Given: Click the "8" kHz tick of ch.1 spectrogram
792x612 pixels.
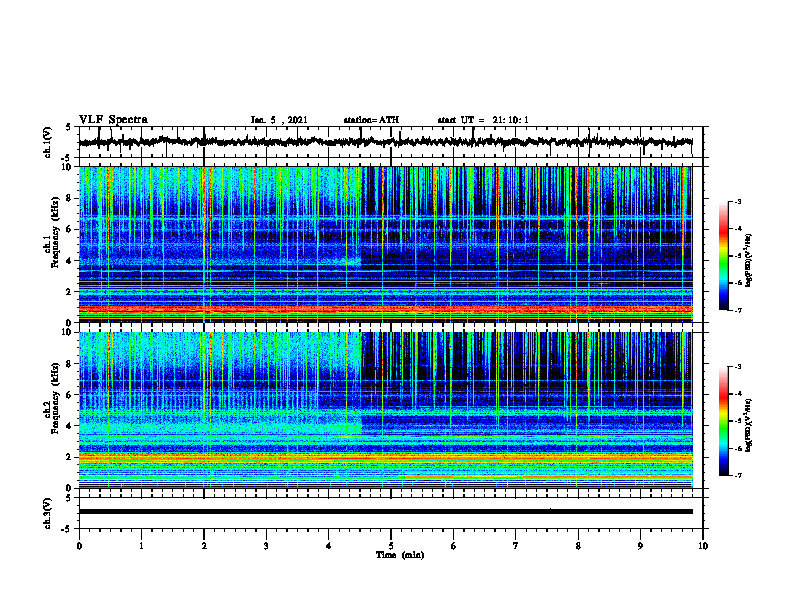Looking at the screenshot, I should pos(71,198).
